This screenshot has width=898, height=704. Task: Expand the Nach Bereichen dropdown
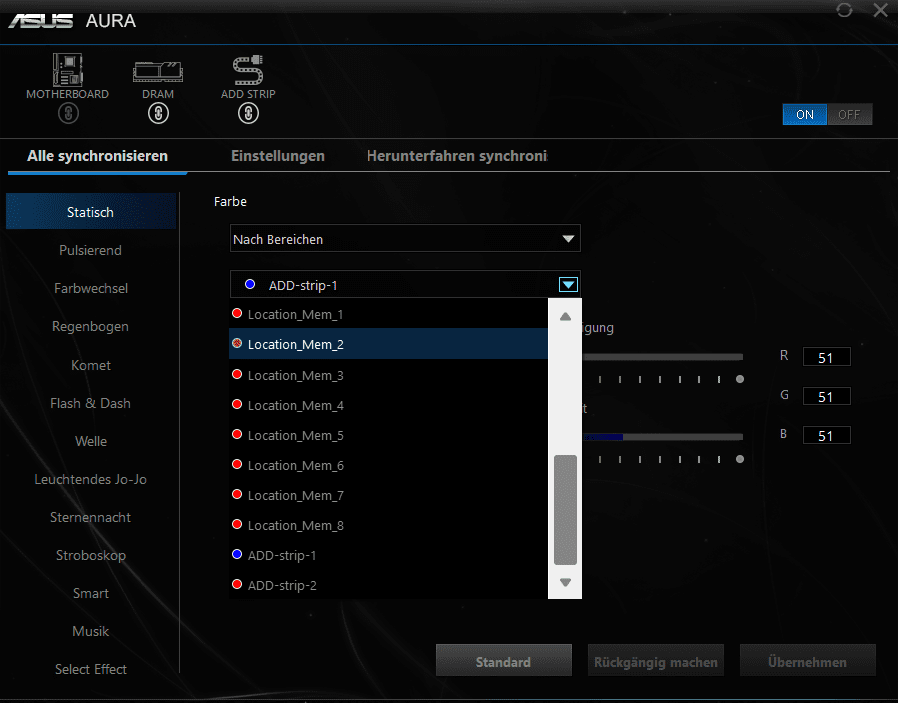click(x=405, y=238)
